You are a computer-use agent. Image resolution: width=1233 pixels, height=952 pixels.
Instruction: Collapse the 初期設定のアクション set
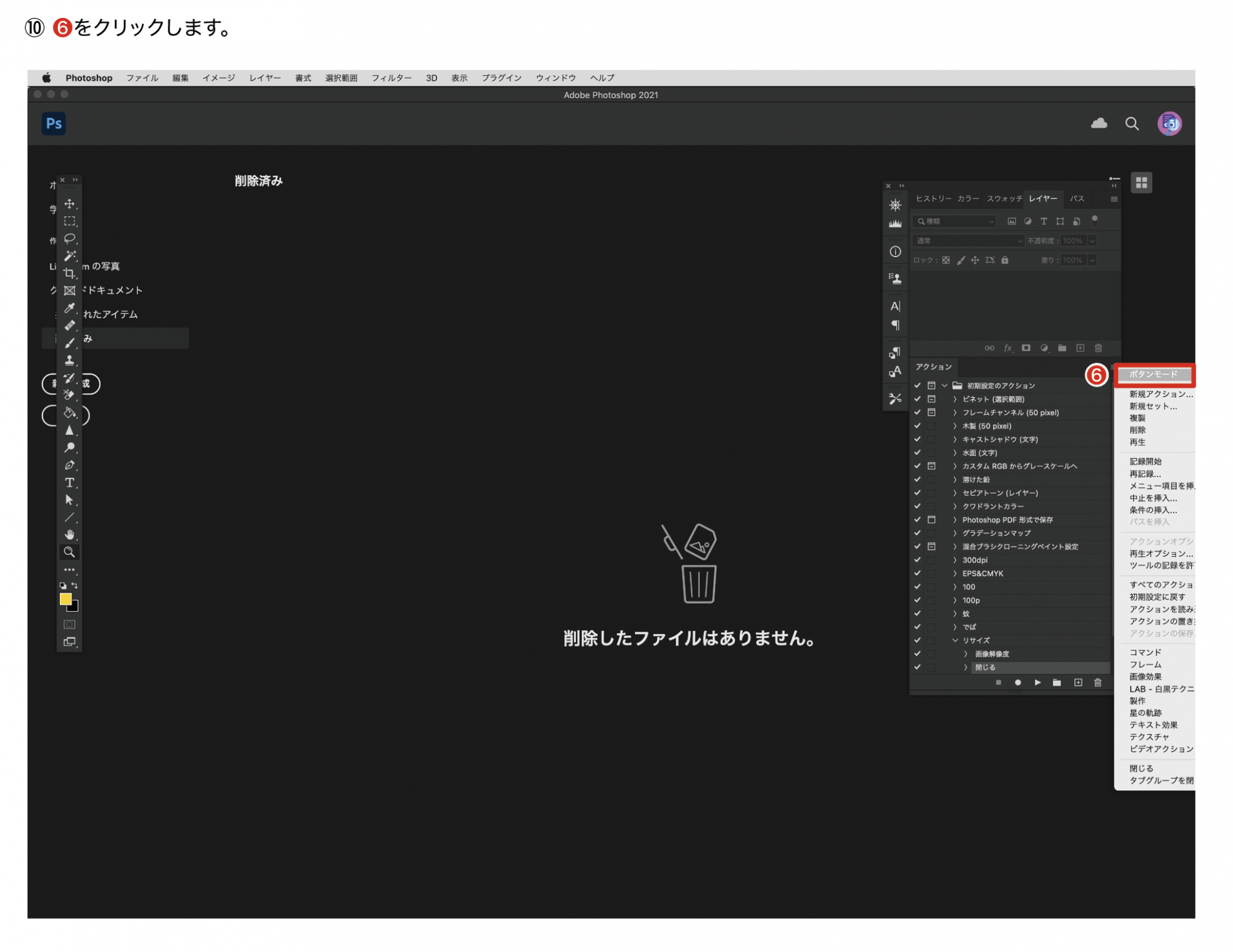[x=944, y=385]
